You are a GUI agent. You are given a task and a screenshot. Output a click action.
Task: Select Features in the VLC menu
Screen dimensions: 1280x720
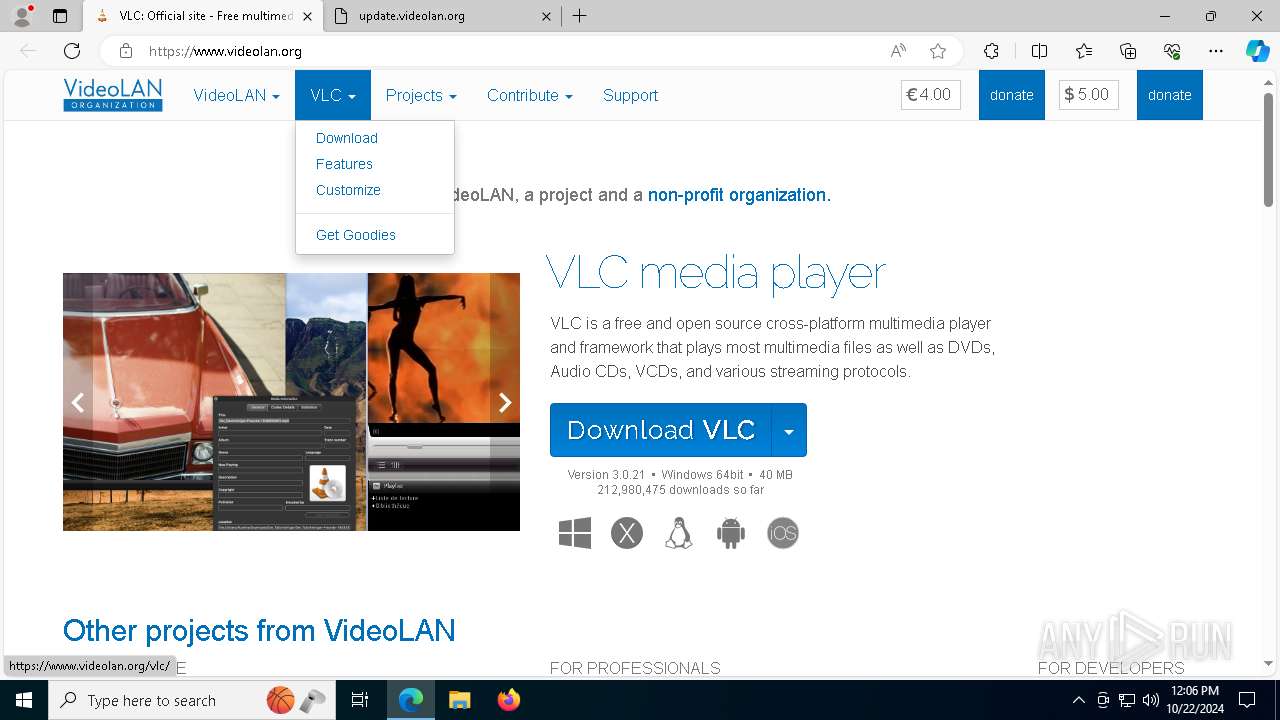point(344,164)
